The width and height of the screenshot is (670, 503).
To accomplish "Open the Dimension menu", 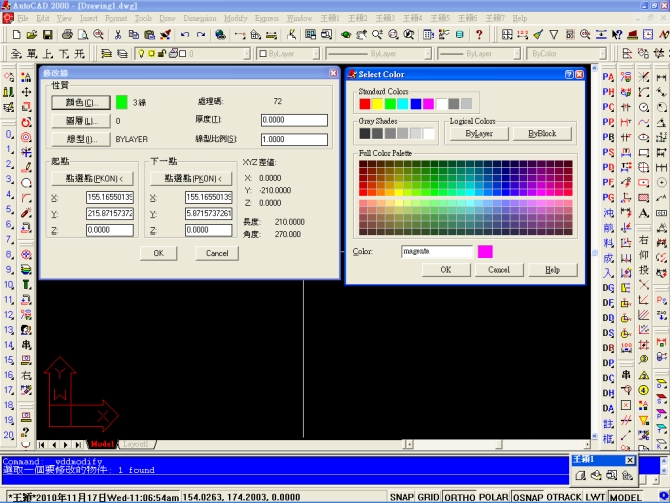I will (x=200, y=18).
